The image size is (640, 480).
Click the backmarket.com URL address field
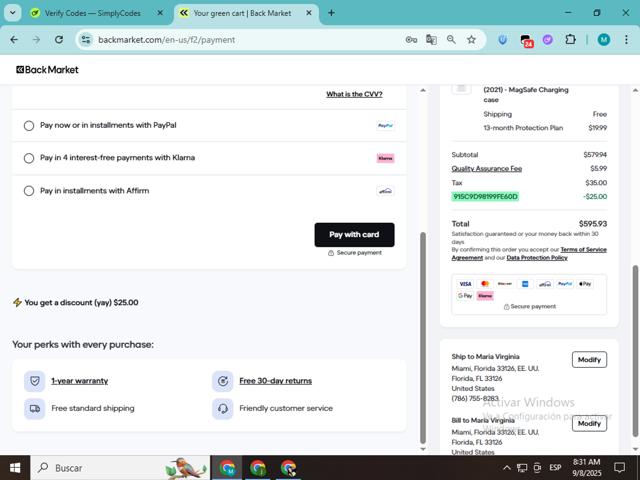pos(167,40)
